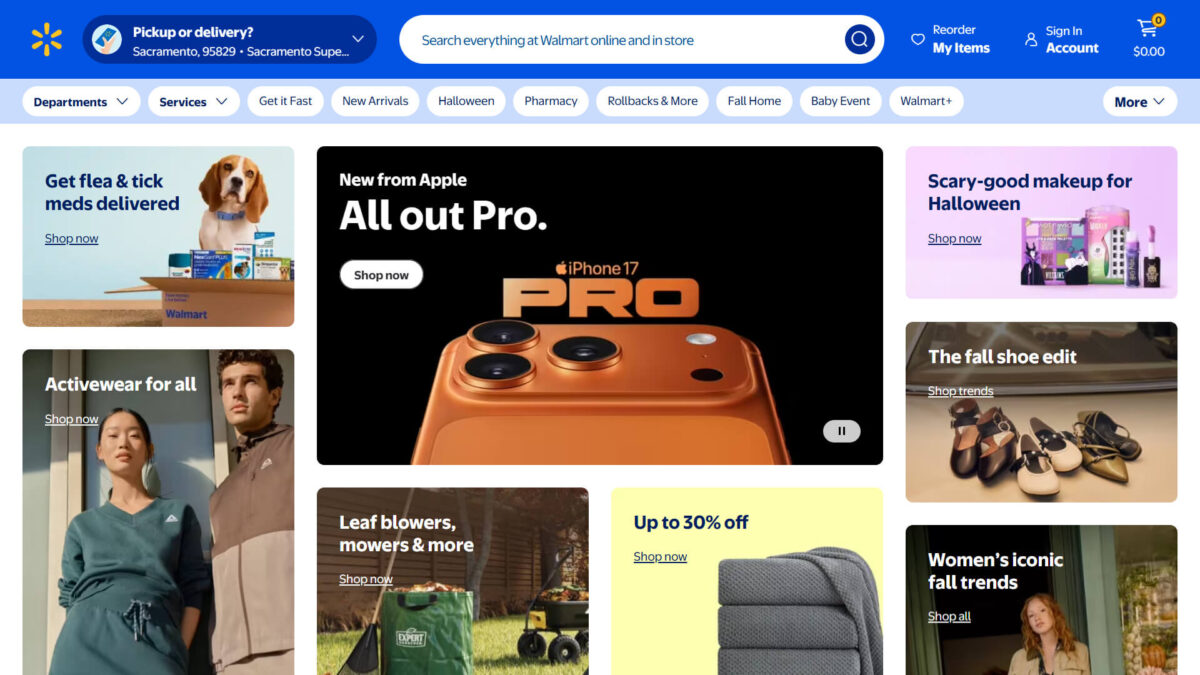Click Shop all under Women's iconic fall trends
Image resolution: width=1200 pixels, height=675 pixels.
pos(949,617)
